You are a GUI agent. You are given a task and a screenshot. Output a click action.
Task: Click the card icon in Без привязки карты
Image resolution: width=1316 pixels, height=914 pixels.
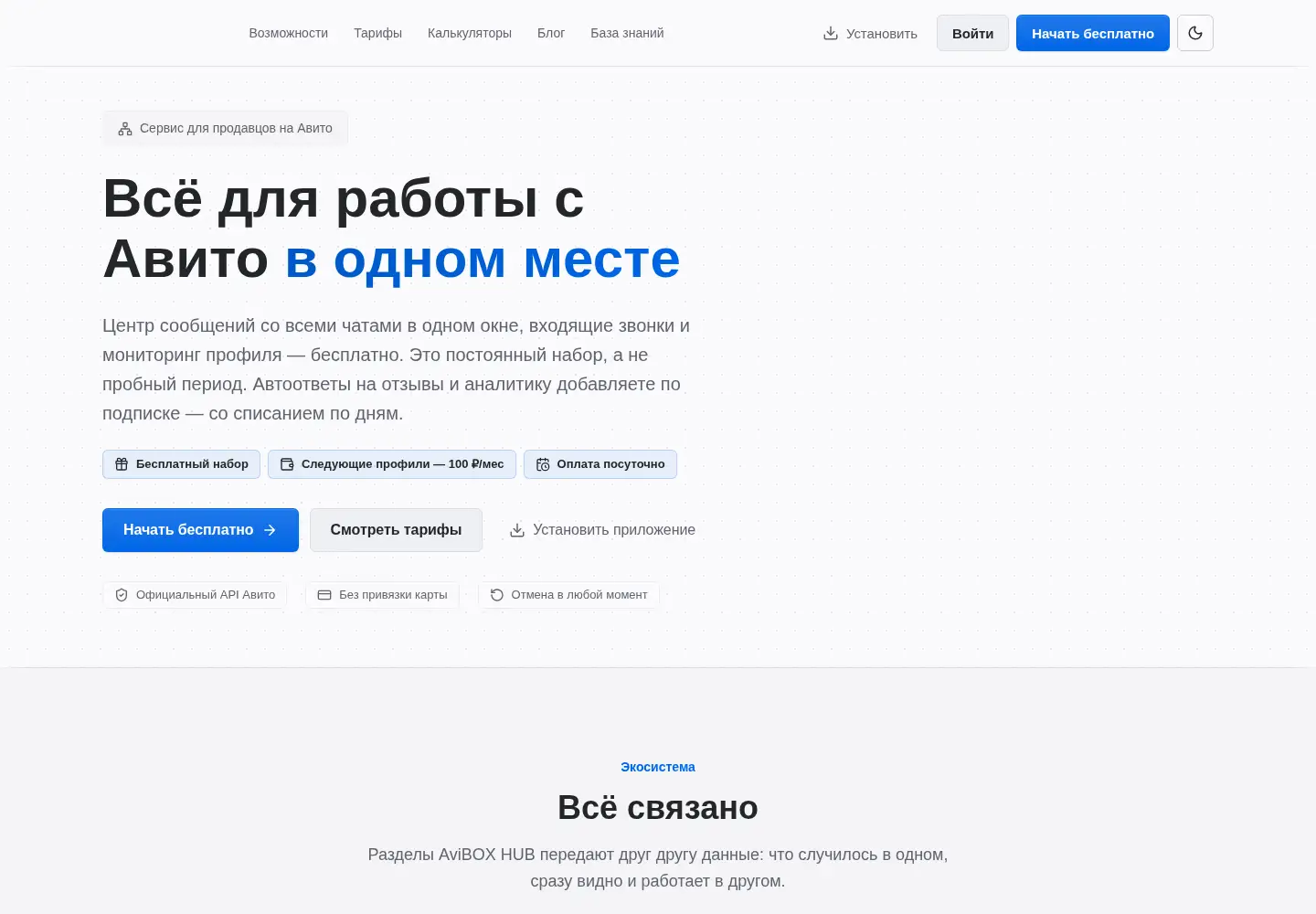point(324,595)
